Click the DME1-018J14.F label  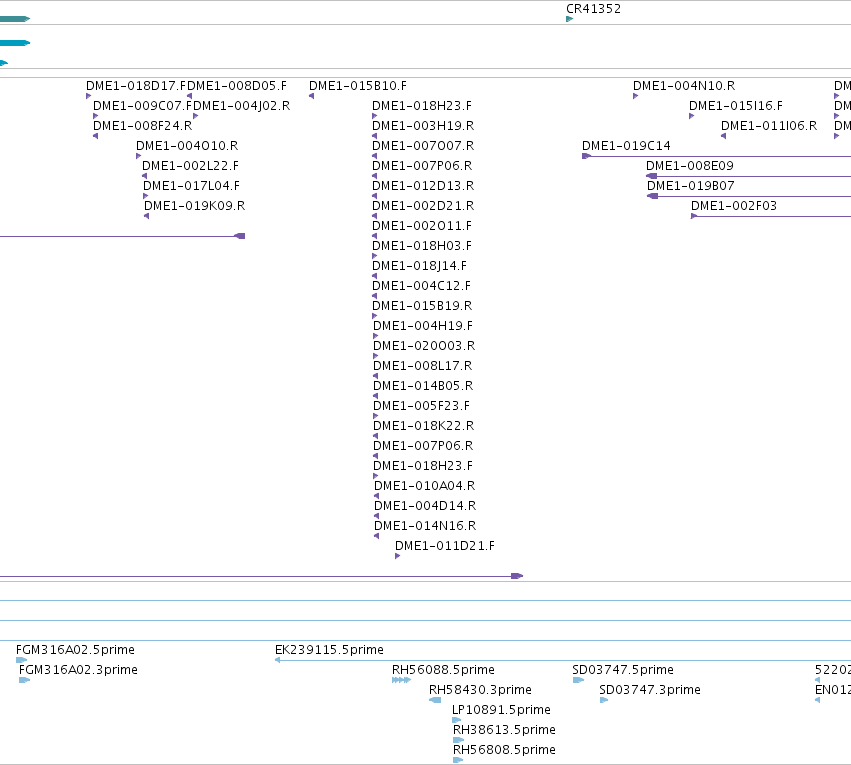click(419, 266)
